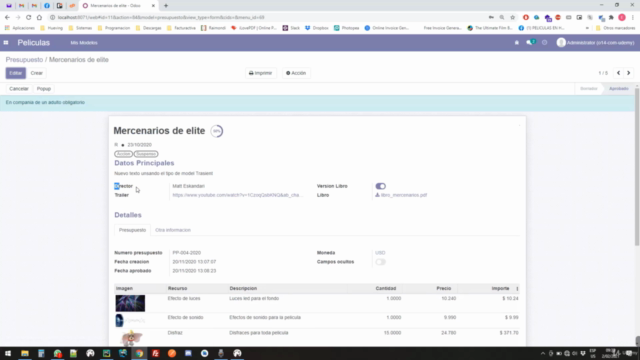Open the Mis Modelos menu
The width and height of the screenshot is (640, 360).
pyautogui.click(x=84, y=43)
